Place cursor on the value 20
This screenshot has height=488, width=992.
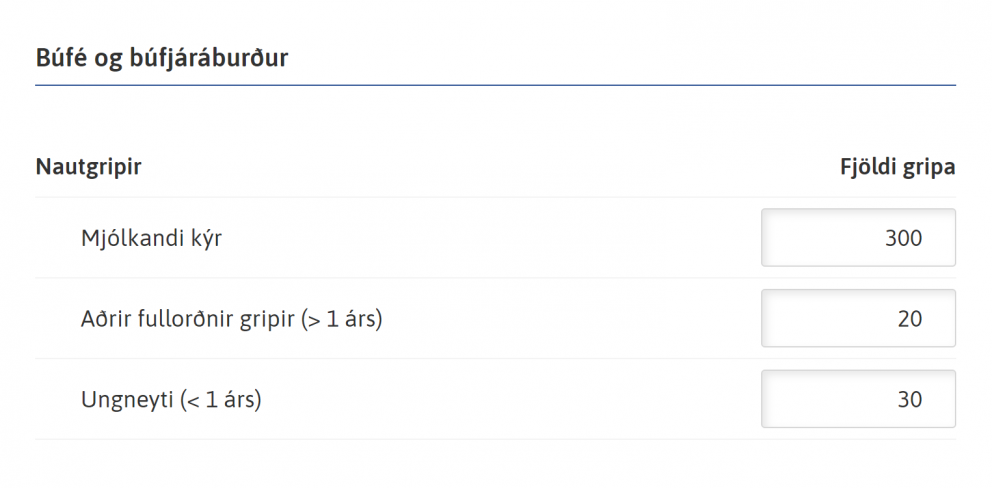coord(909,319)
